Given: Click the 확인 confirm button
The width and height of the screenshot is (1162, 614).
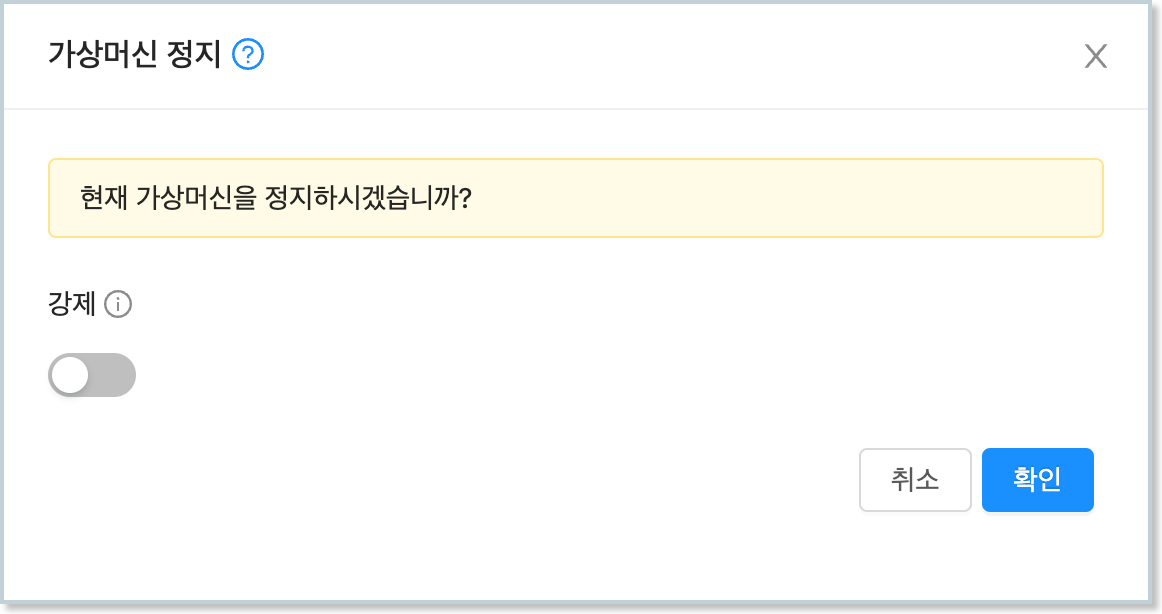Looking at the screenshot, I should (1038, 480).
